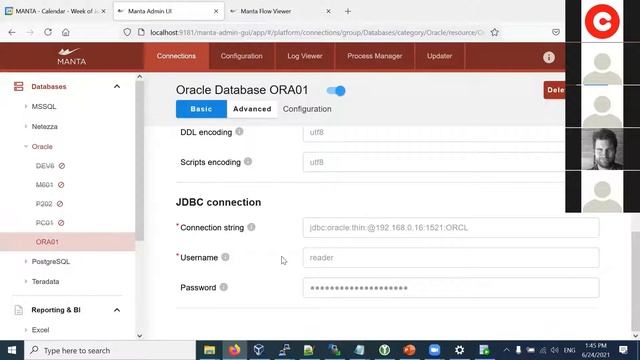
Task: Open File Explorer from taskbar
Action: click(x=209, y=350)
